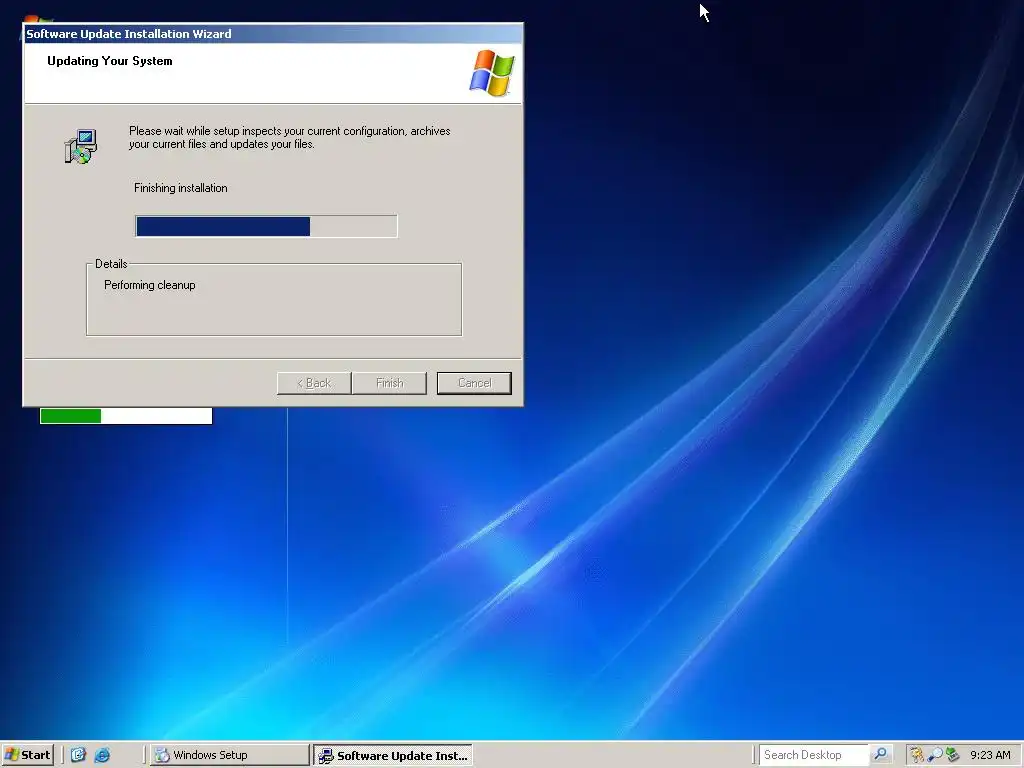Click the green progress bar behind the wizard
This screenshot has height=768, width=1024.
point(126,415)
